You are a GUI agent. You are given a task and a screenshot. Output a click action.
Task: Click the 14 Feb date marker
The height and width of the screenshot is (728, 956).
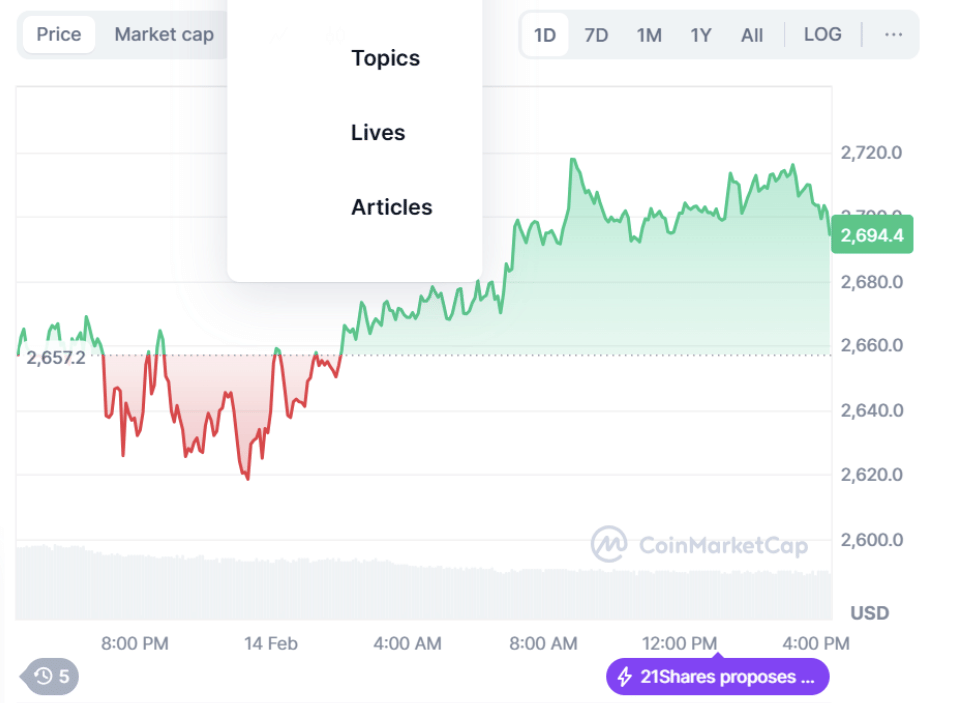click(271, 643)
